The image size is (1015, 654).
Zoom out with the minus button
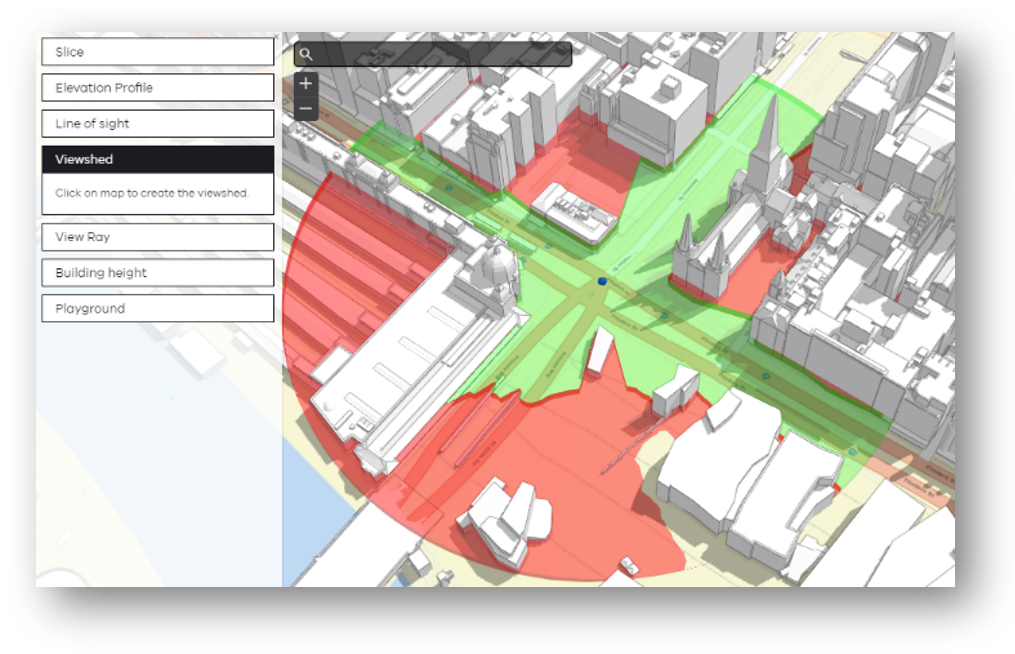306,108
